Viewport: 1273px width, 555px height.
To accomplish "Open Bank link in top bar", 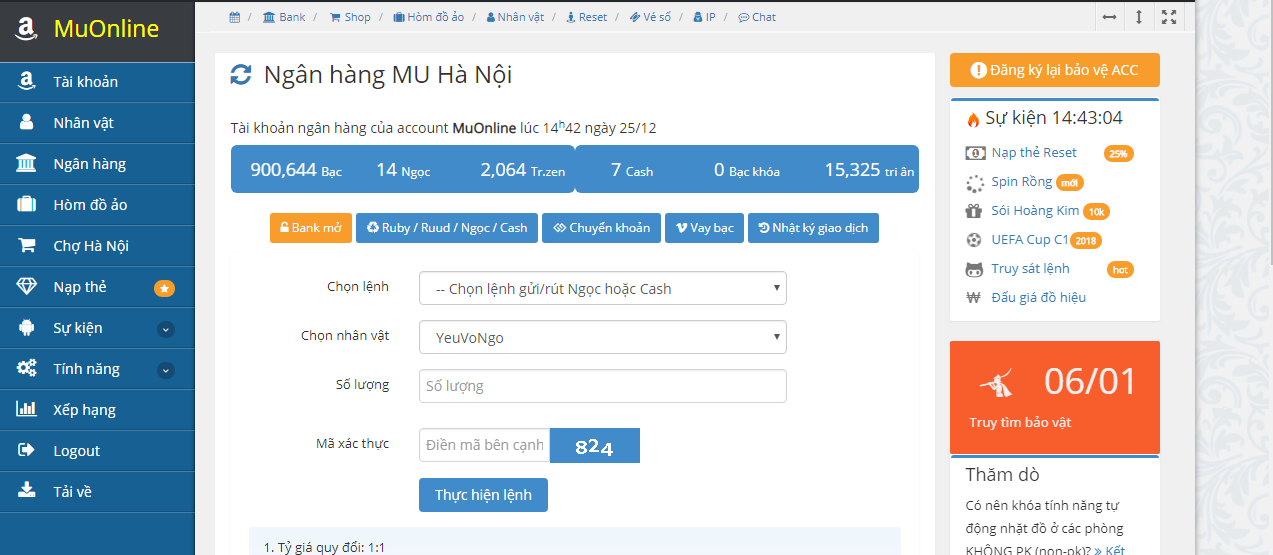I will pyautogui.click(x=285, y=17).
